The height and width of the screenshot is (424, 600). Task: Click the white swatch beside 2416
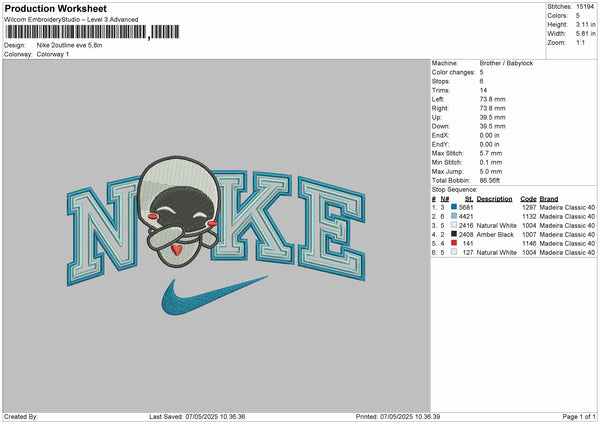pos(454,225)
